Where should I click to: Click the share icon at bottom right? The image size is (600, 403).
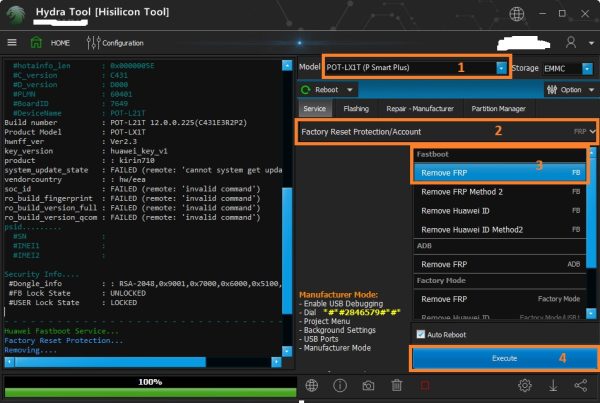[581, 385]
